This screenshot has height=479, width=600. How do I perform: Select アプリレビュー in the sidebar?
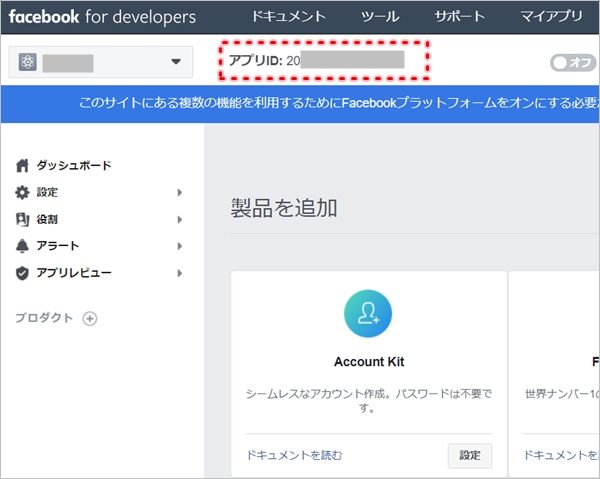coord(74,273)
